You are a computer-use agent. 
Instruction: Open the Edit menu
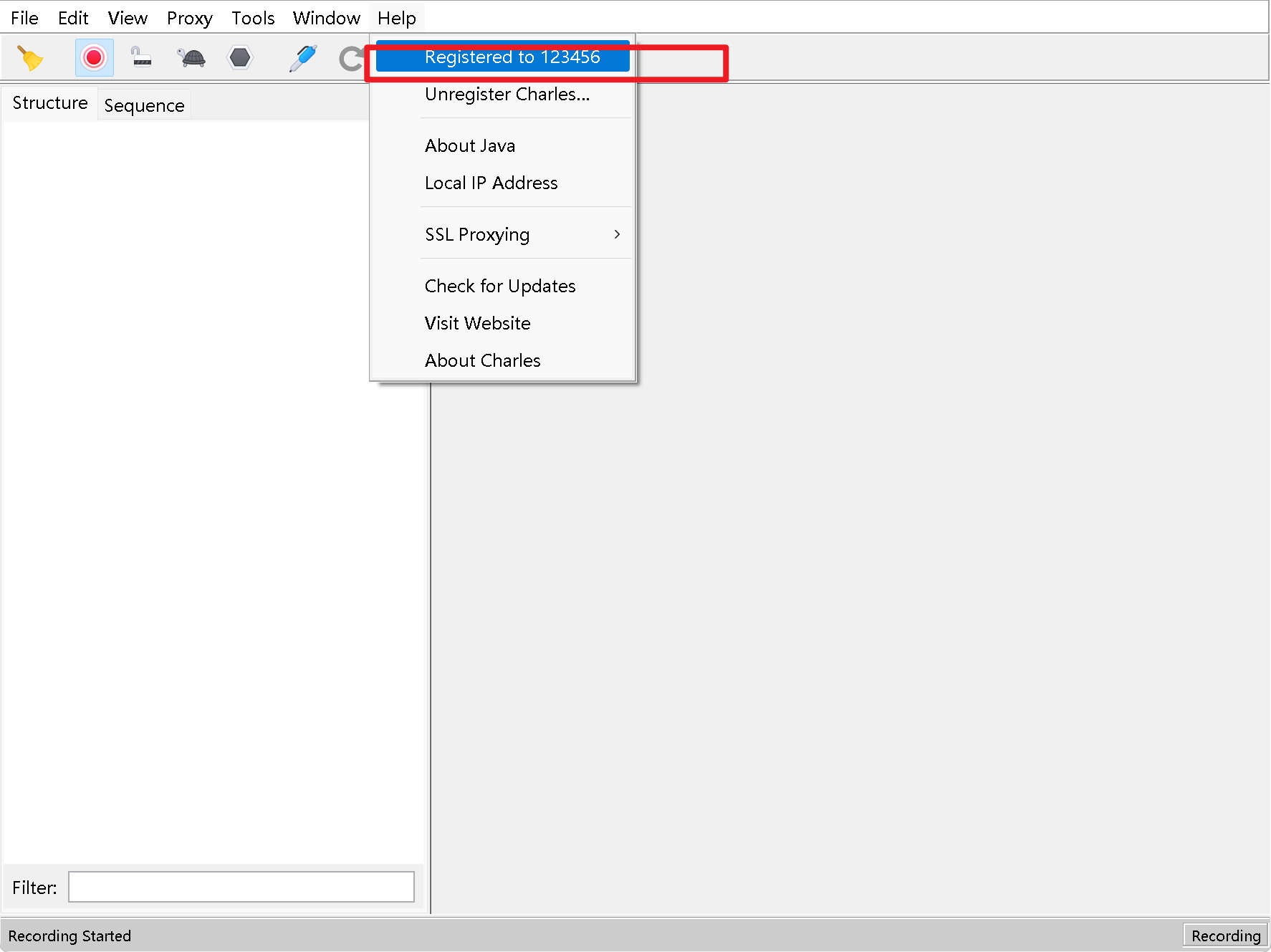pos(73,18)
